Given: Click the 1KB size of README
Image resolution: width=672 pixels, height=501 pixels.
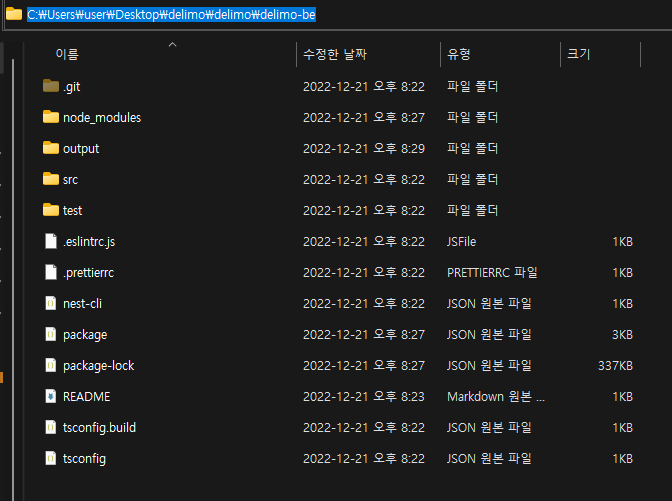Looking at the screenshot, I should 623,397.
